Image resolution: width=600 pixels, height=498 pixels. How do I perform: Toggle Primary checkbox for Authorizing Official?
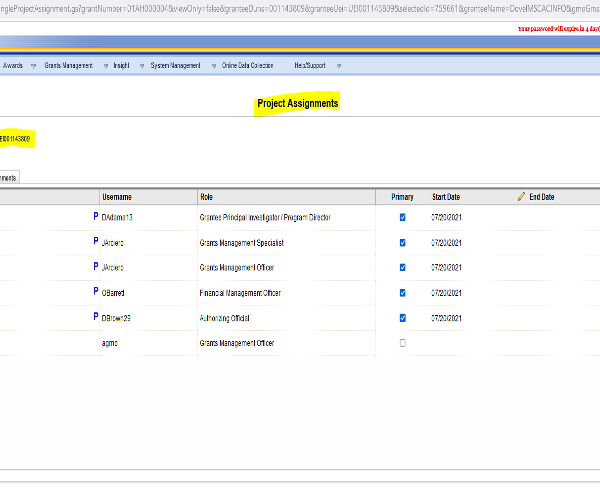(403, 318)
